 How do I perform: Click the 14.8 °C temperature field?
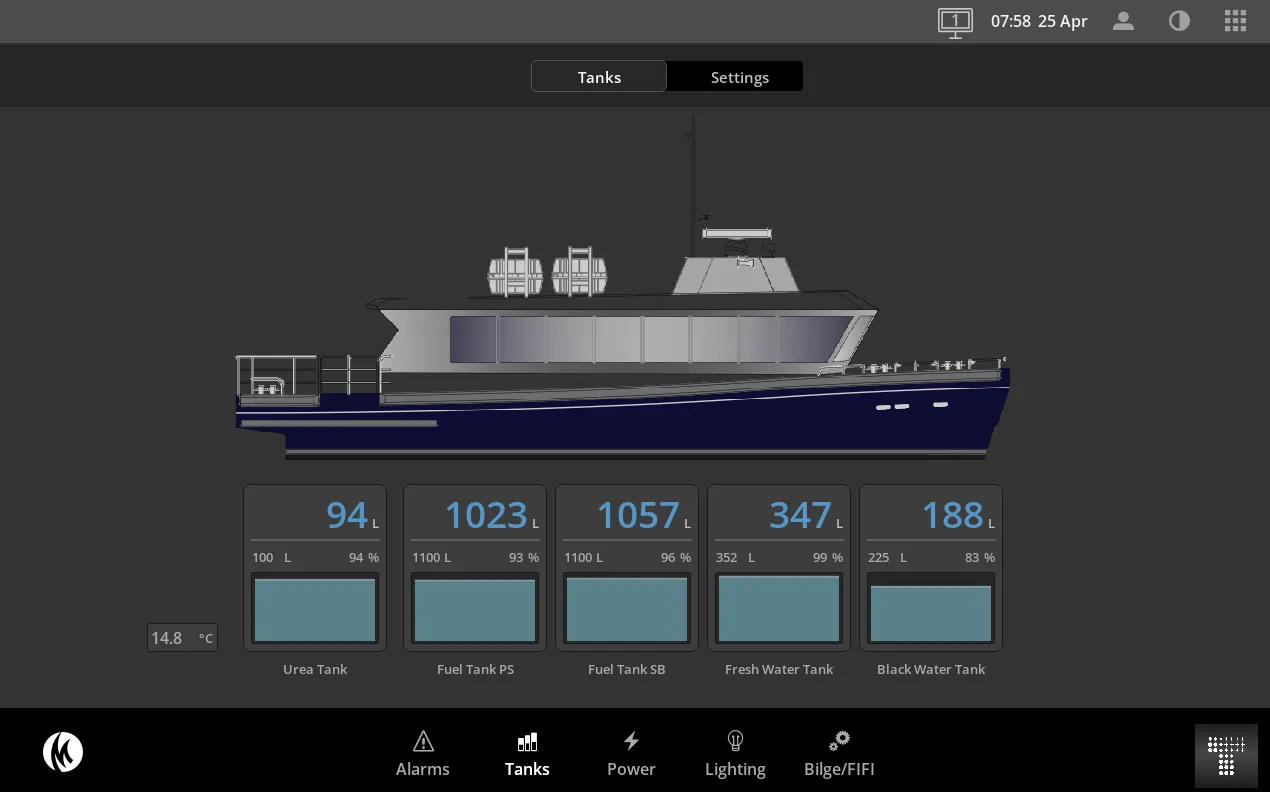[182, 638]
